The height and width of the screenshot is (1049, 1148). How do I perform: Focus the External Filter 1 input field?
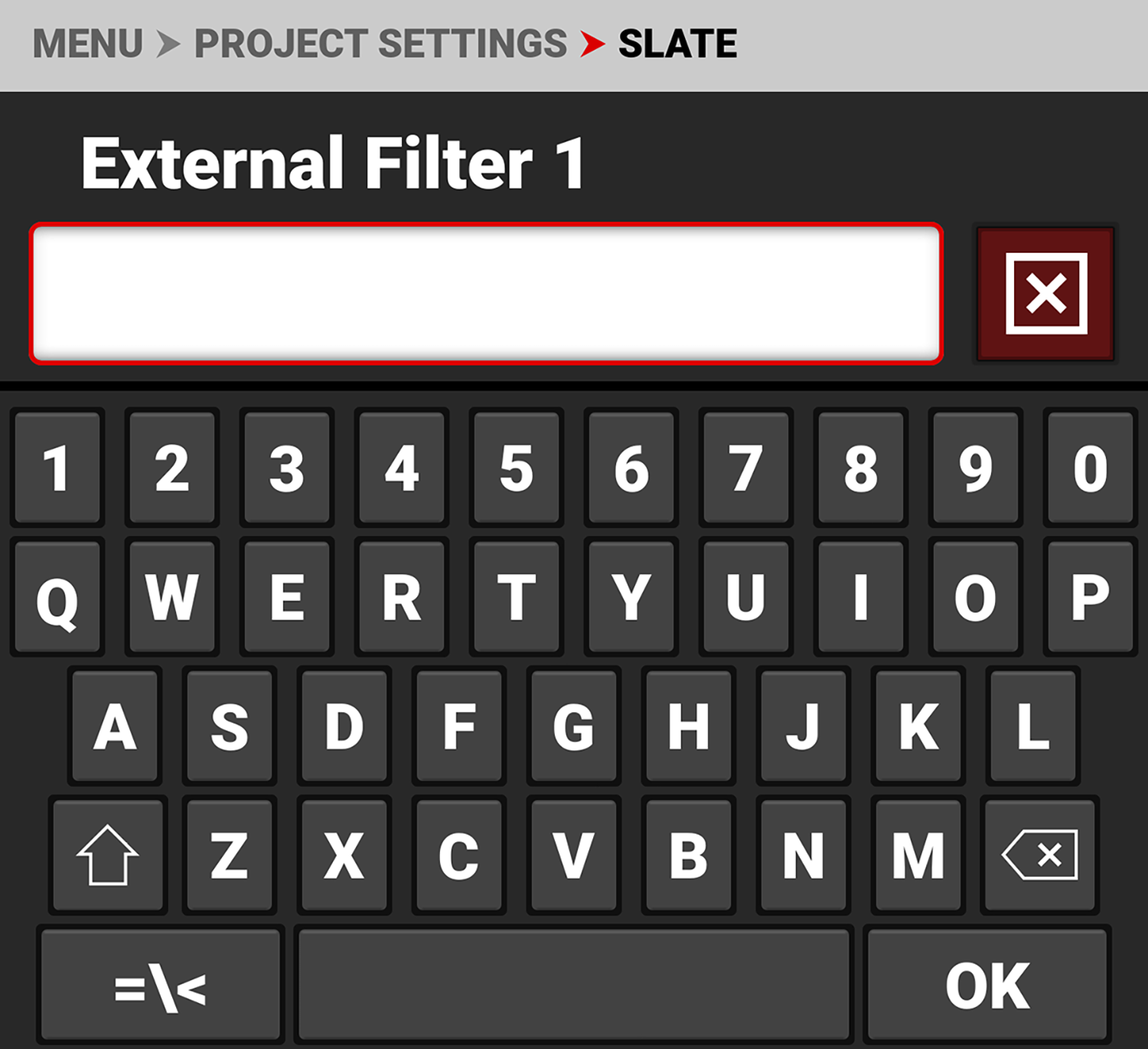point(486,293)
